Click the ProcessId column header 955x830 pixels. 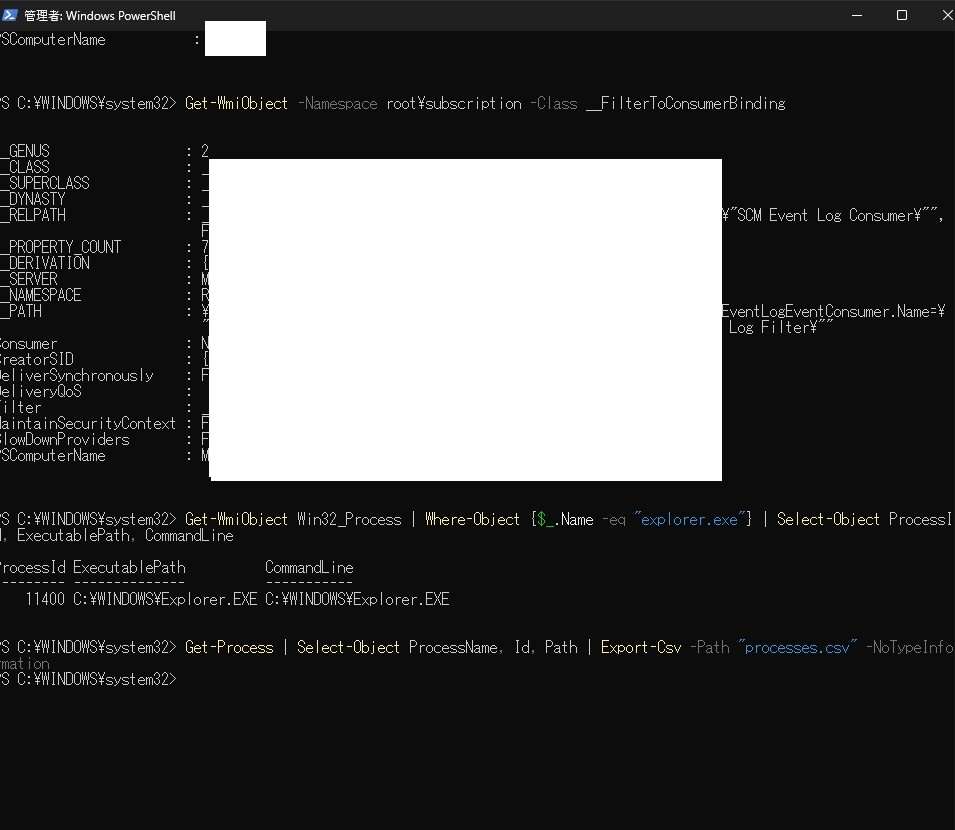coord(33,567)
